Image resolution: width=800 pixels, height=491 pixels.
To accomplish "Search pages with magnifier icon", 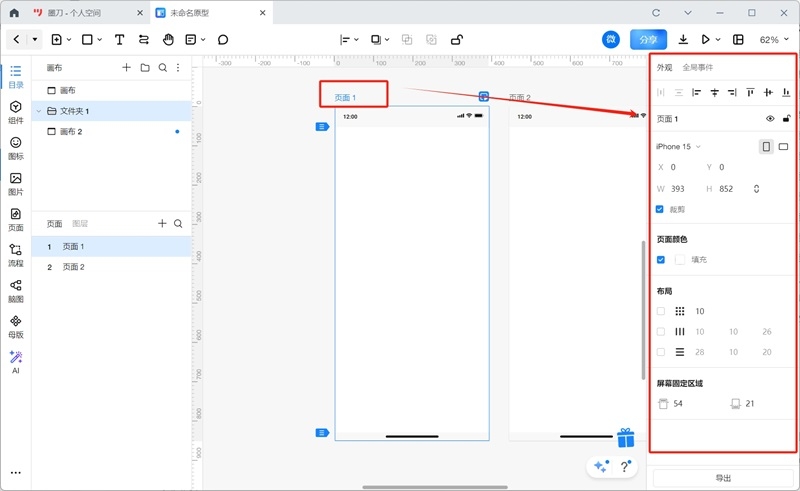I will 178,223.
